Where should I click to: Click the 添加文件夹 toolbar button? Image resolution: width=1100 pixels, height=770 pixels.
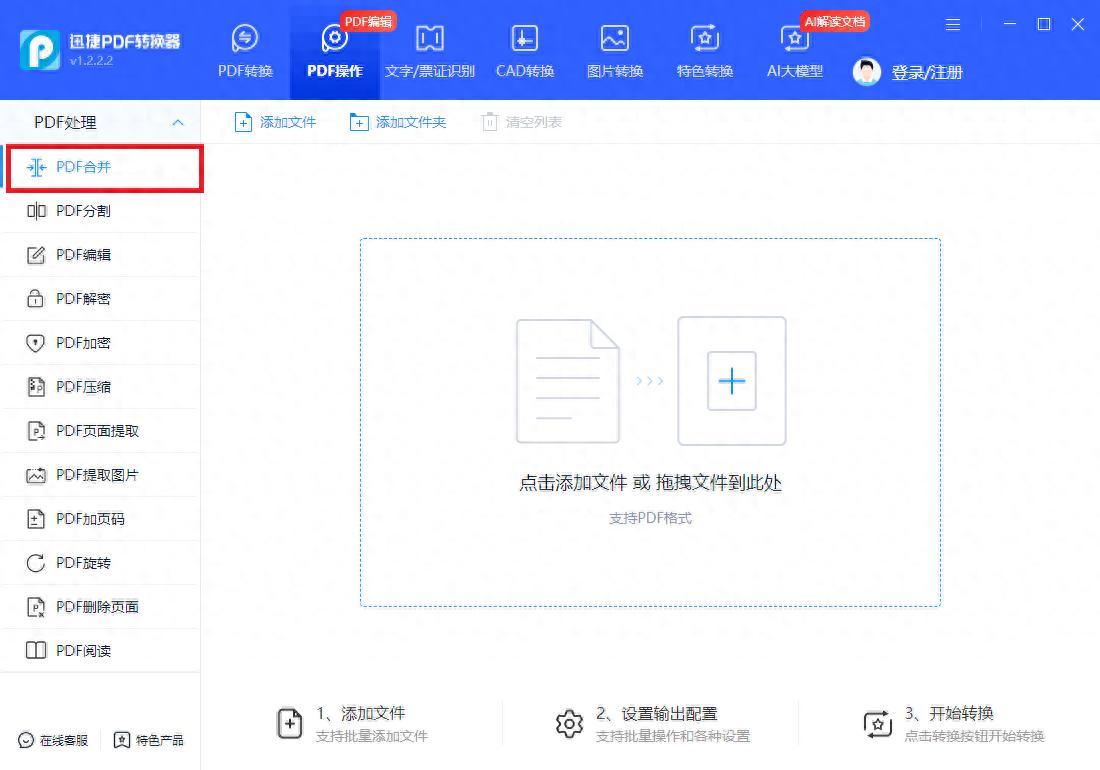[398, 122]
